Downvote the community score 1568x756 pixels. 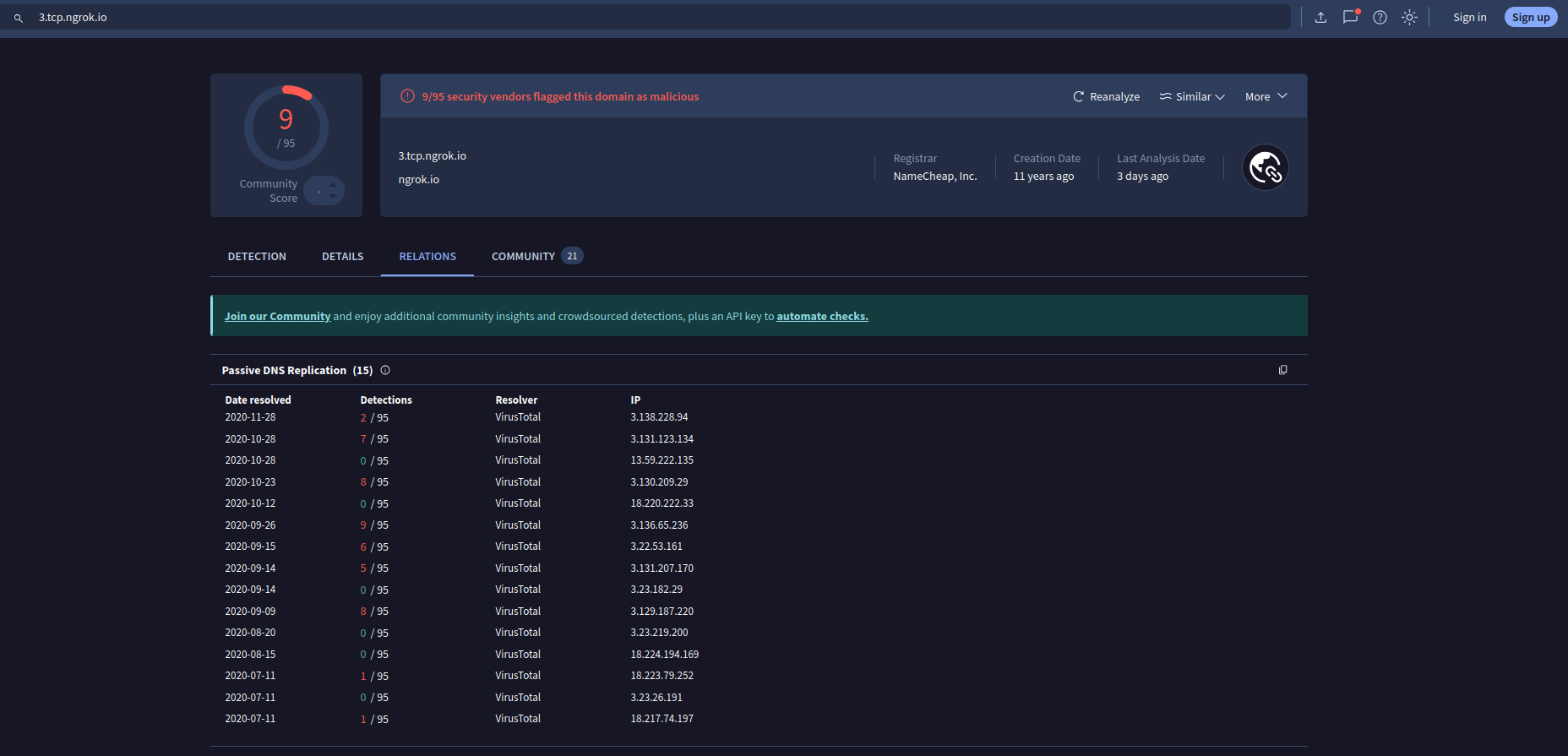(x=333, y=197)
